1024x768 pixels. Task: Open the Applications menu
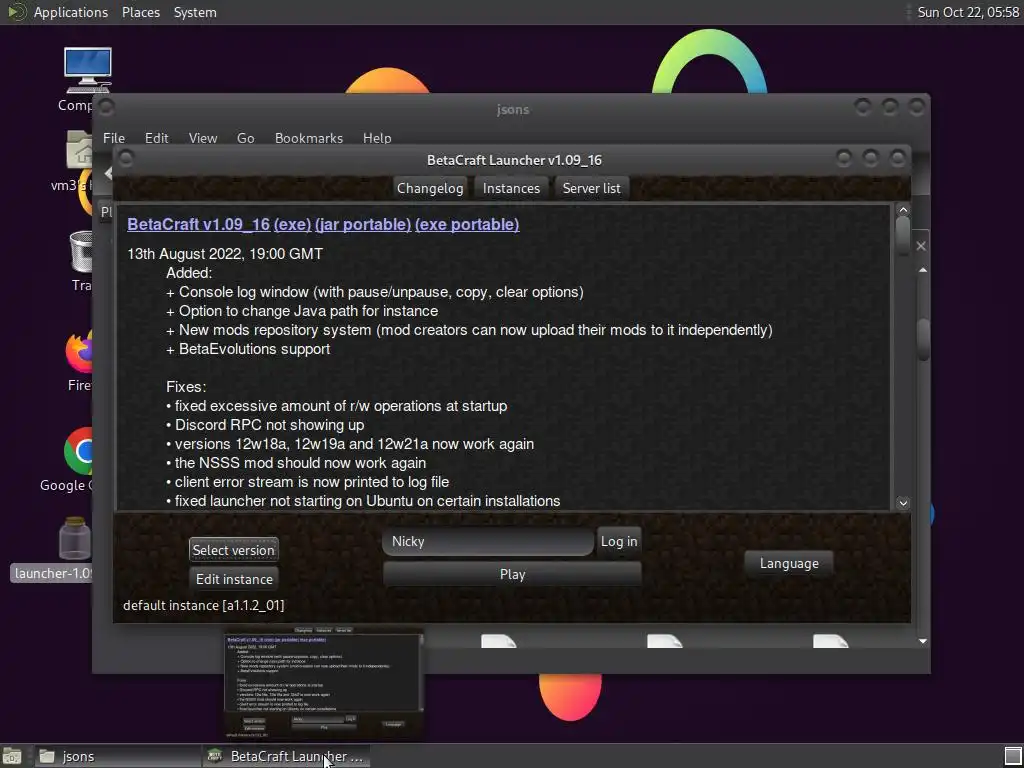[x=71, y=12]
